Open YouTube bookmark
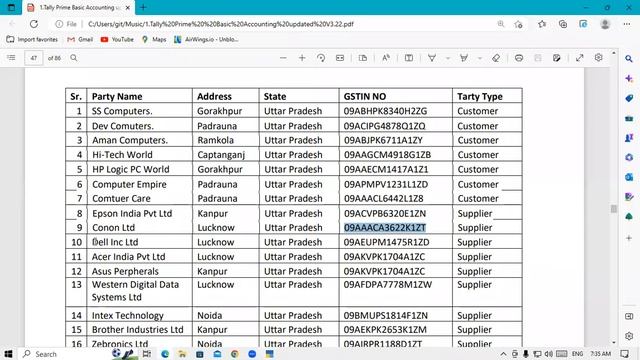640x360 pixels. 117,40
